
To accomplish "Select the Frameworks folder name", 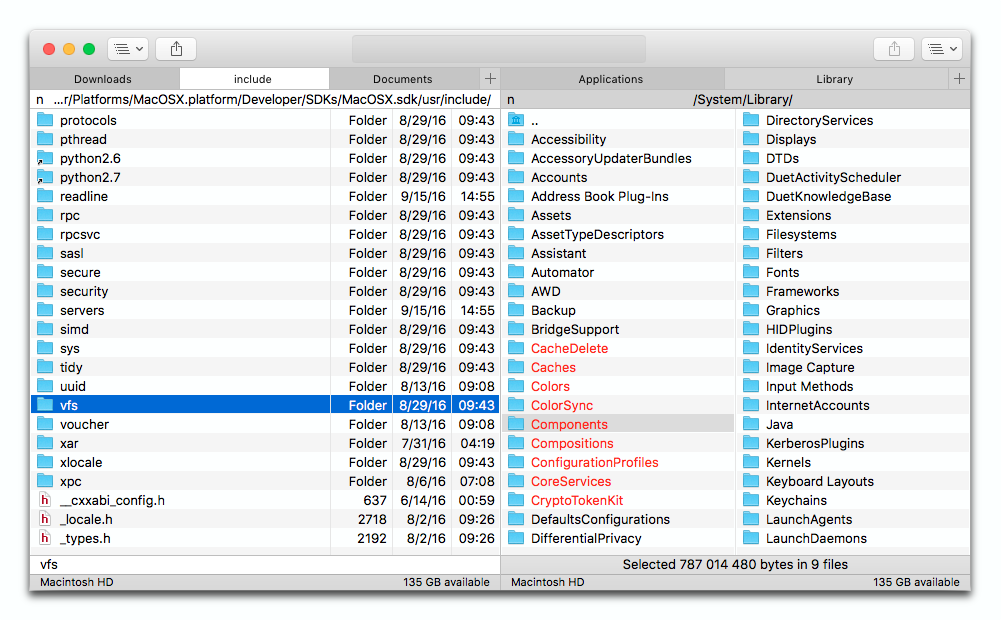I will coord(802,292).
